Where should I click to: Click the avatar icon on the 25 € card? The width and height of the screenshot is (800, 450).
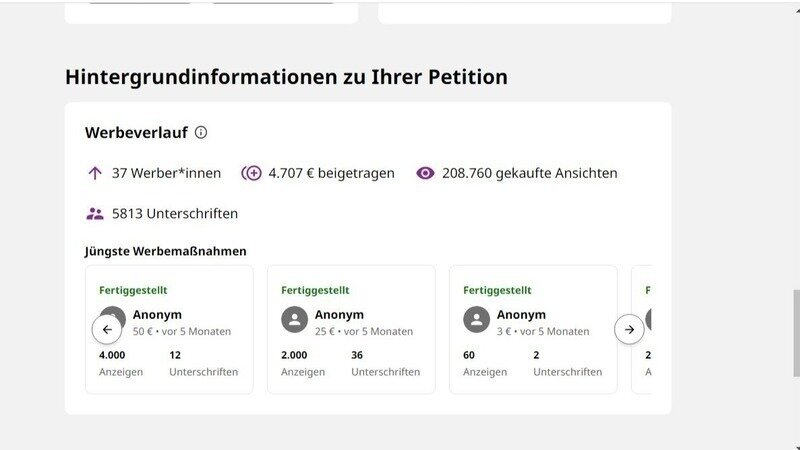click(x=294, y=320)
